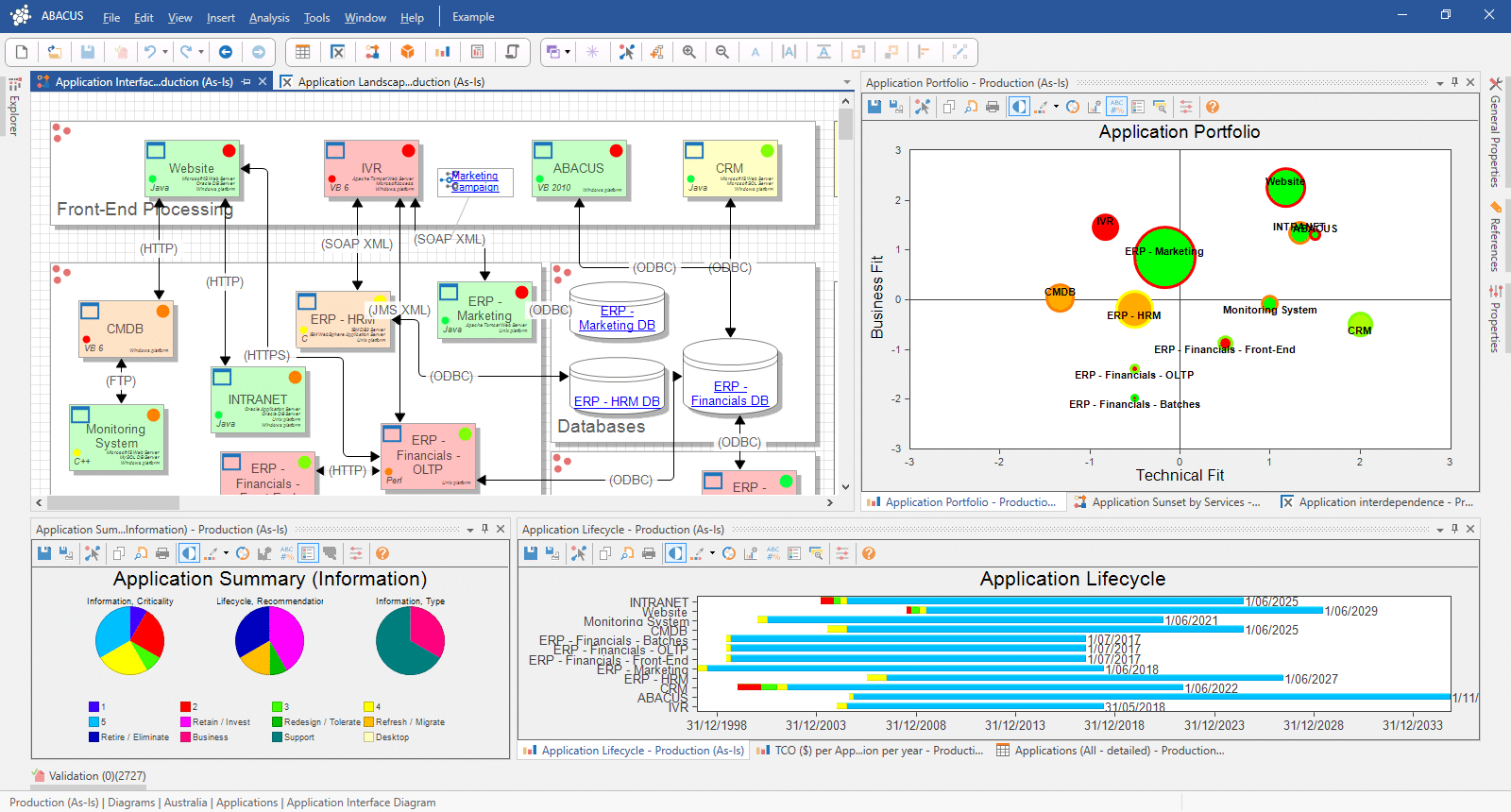
Task: Open the Analysis menu
Action: (269, 17)
